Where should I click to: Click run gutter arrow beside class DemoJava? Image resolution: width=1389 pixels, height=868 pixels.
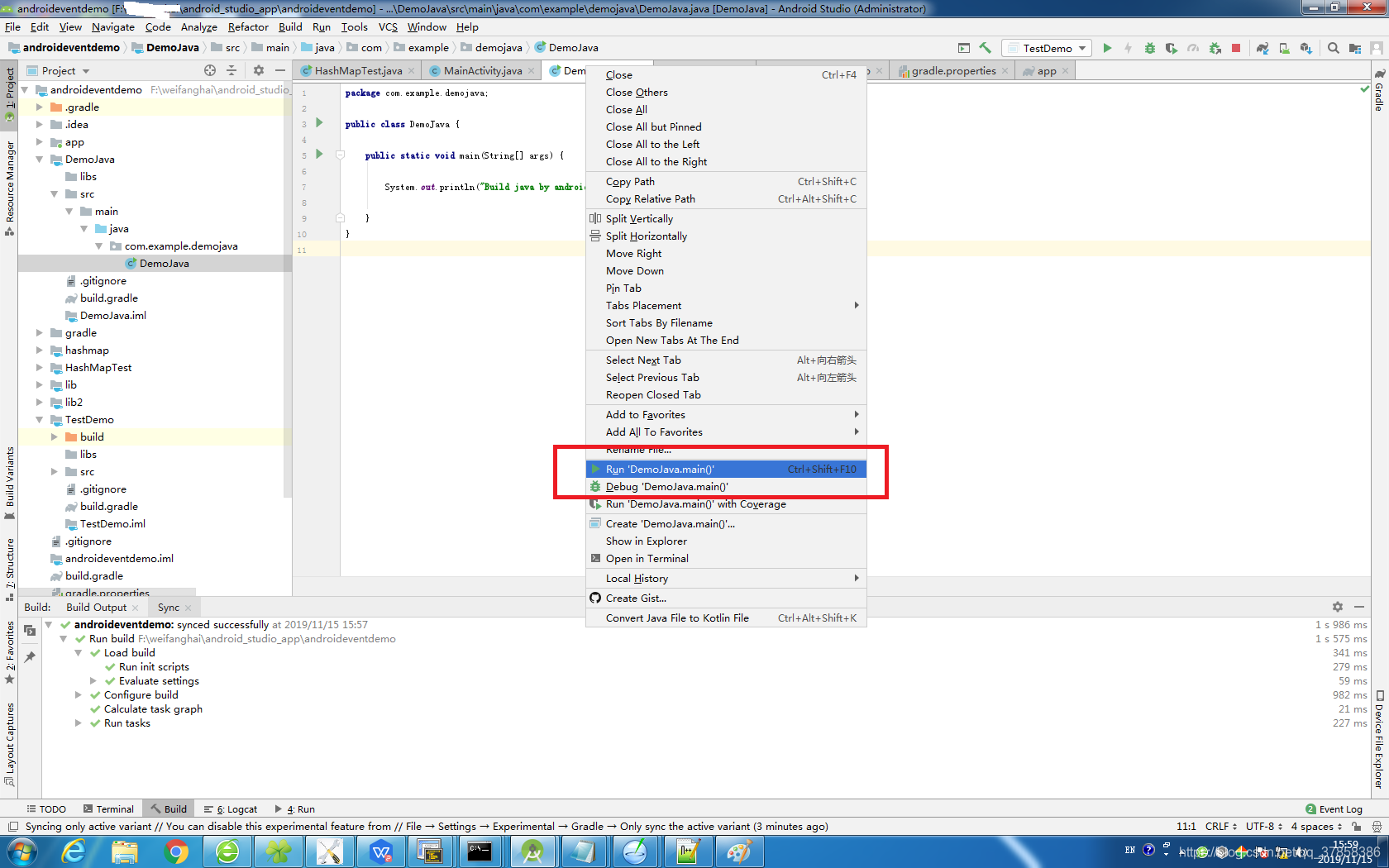point(319,123)
